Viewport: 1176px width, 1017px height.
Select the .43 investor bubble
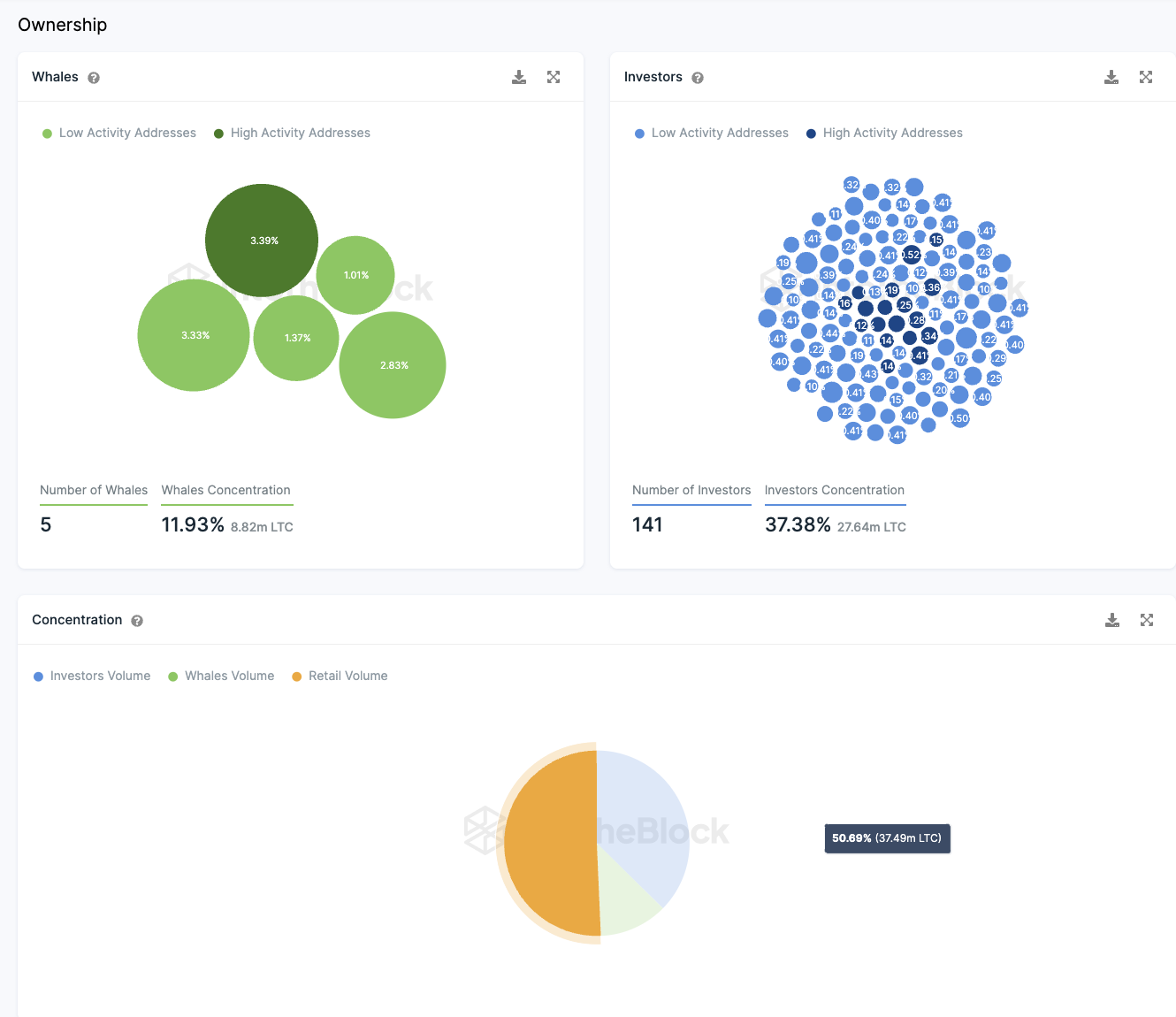[x=869, y=374]
